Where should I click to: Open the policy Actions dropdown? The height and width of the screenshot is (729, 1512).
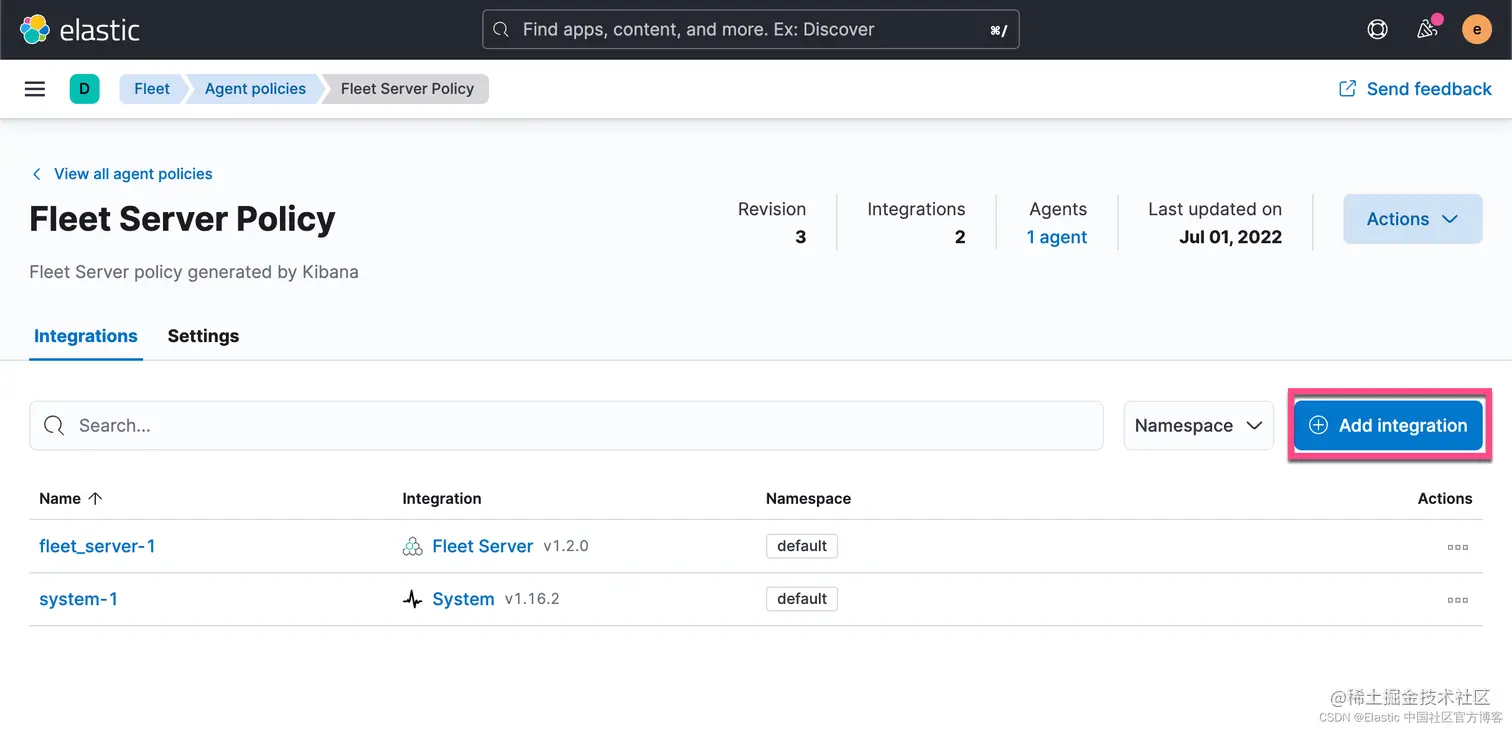tap(1412, 219)
